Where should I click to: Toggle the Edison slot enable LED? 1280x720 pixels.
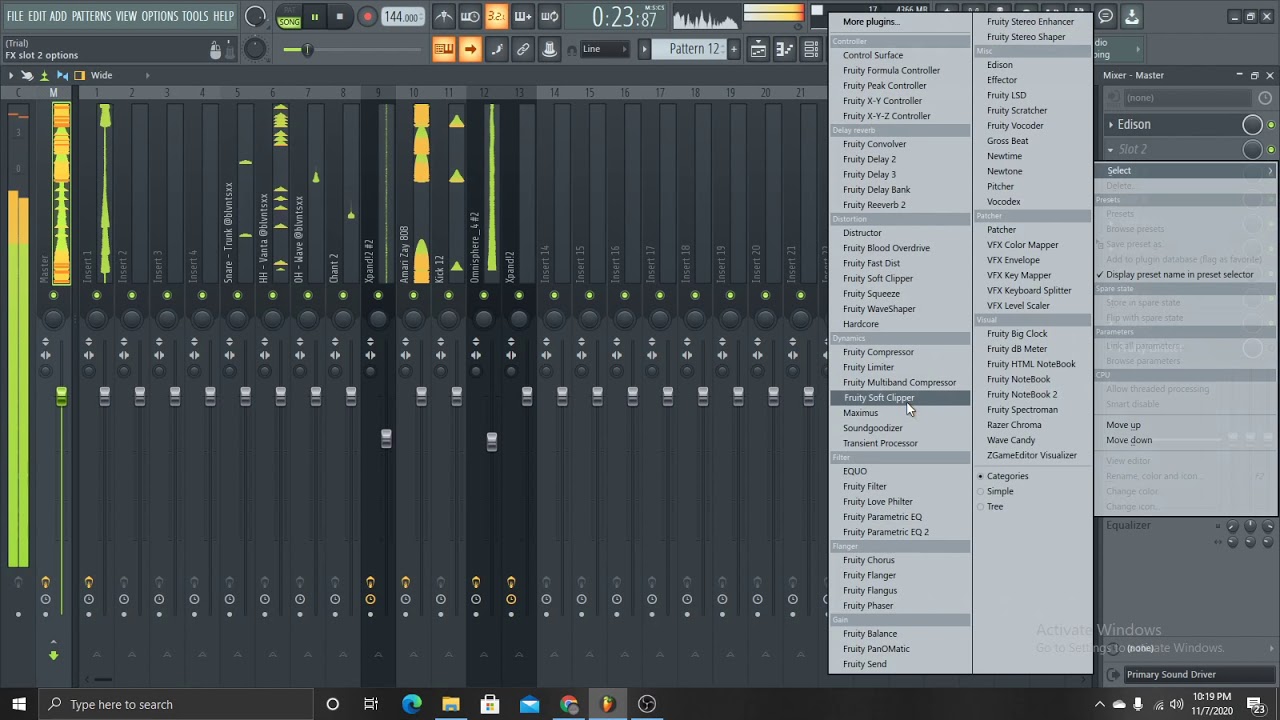pyautogui.click(x=1271, y=124)
